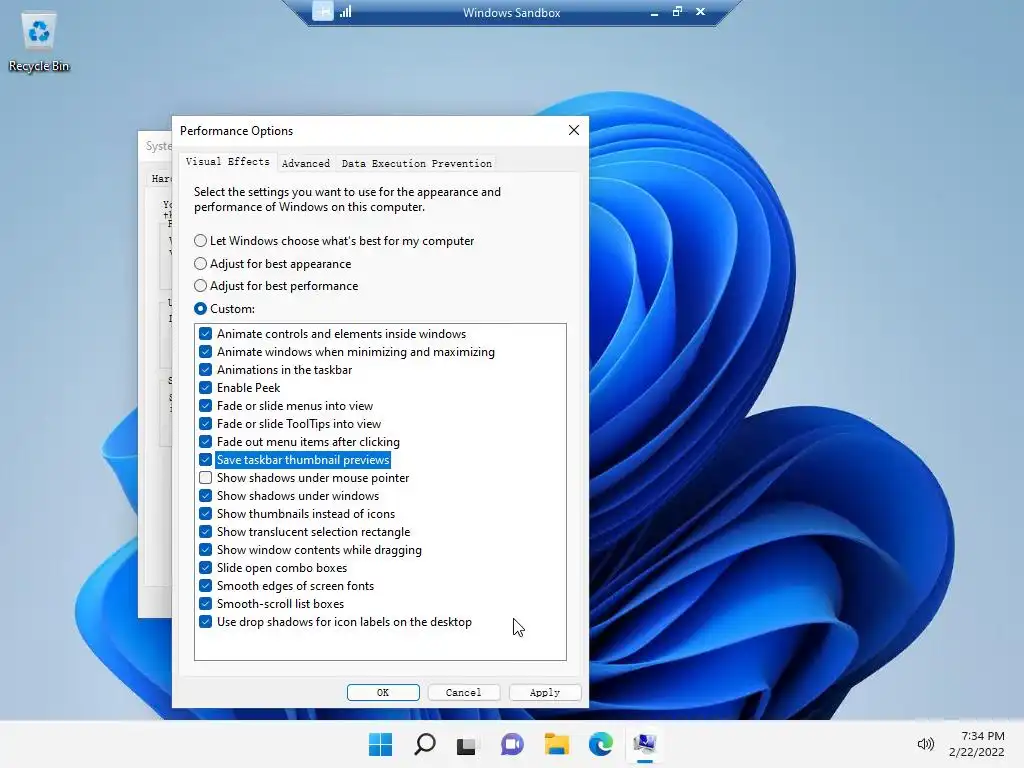The height and width of the screenshot is (768, 1024).
Task: Open taskbar Search
Action: (x=424, y=744)
